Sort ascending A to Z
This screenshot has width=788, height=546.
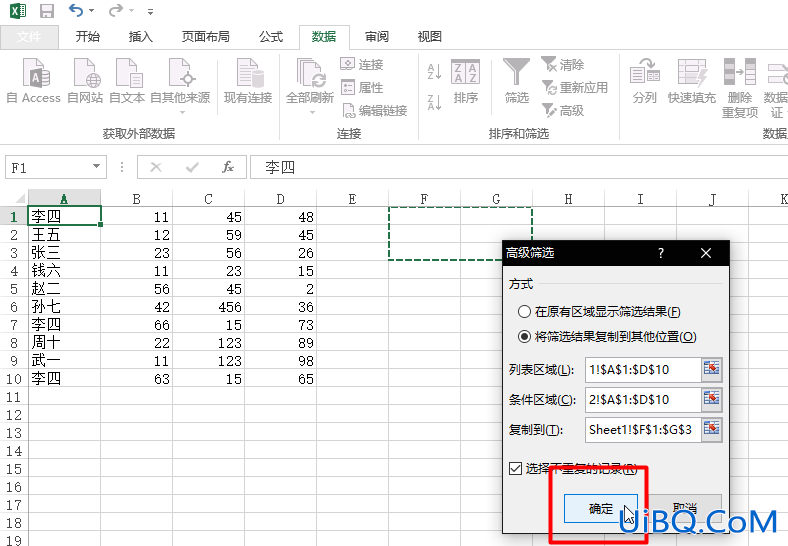[434, 71]
